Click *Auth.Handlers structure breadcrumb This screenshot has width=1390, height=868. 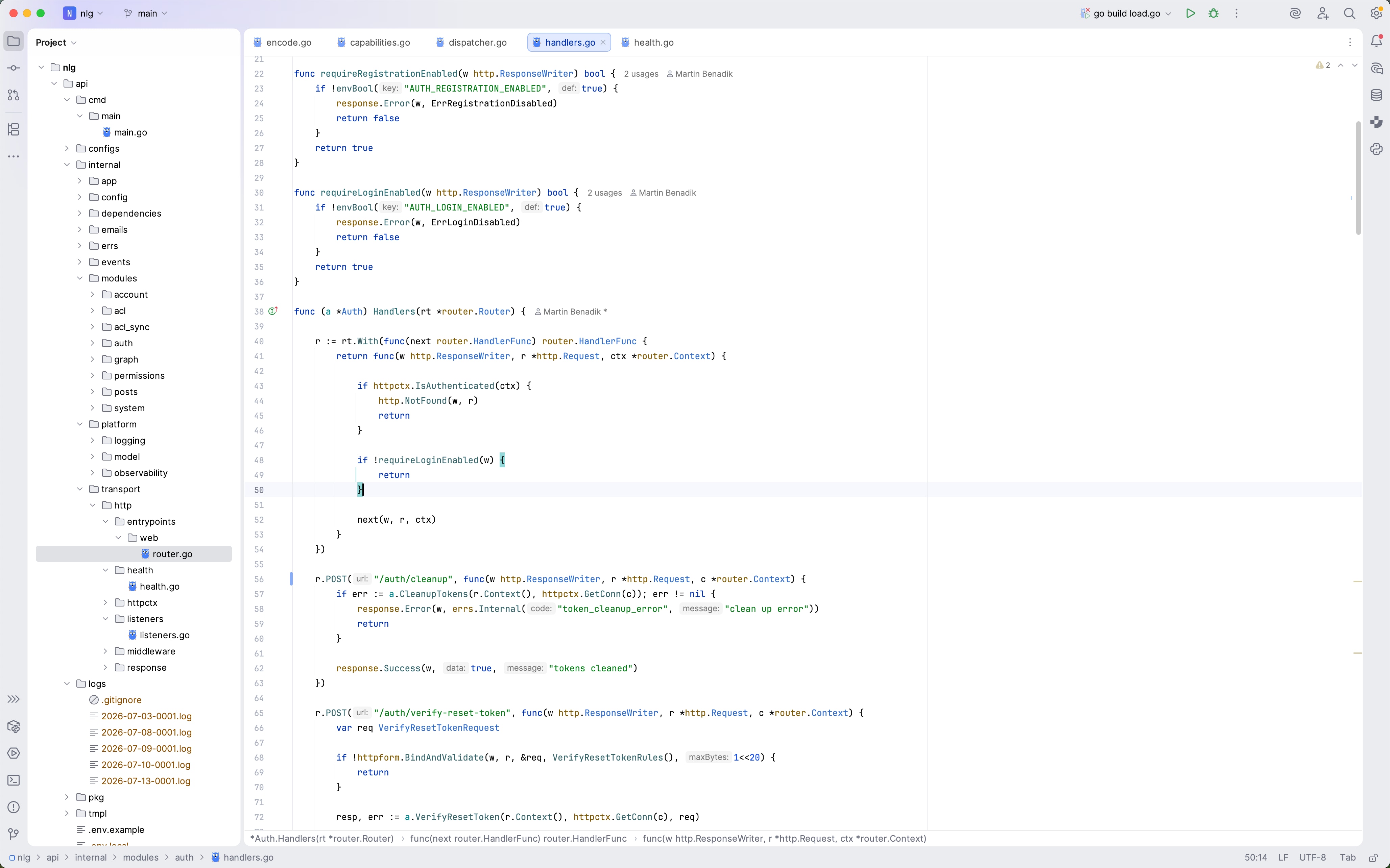point(322,839)
